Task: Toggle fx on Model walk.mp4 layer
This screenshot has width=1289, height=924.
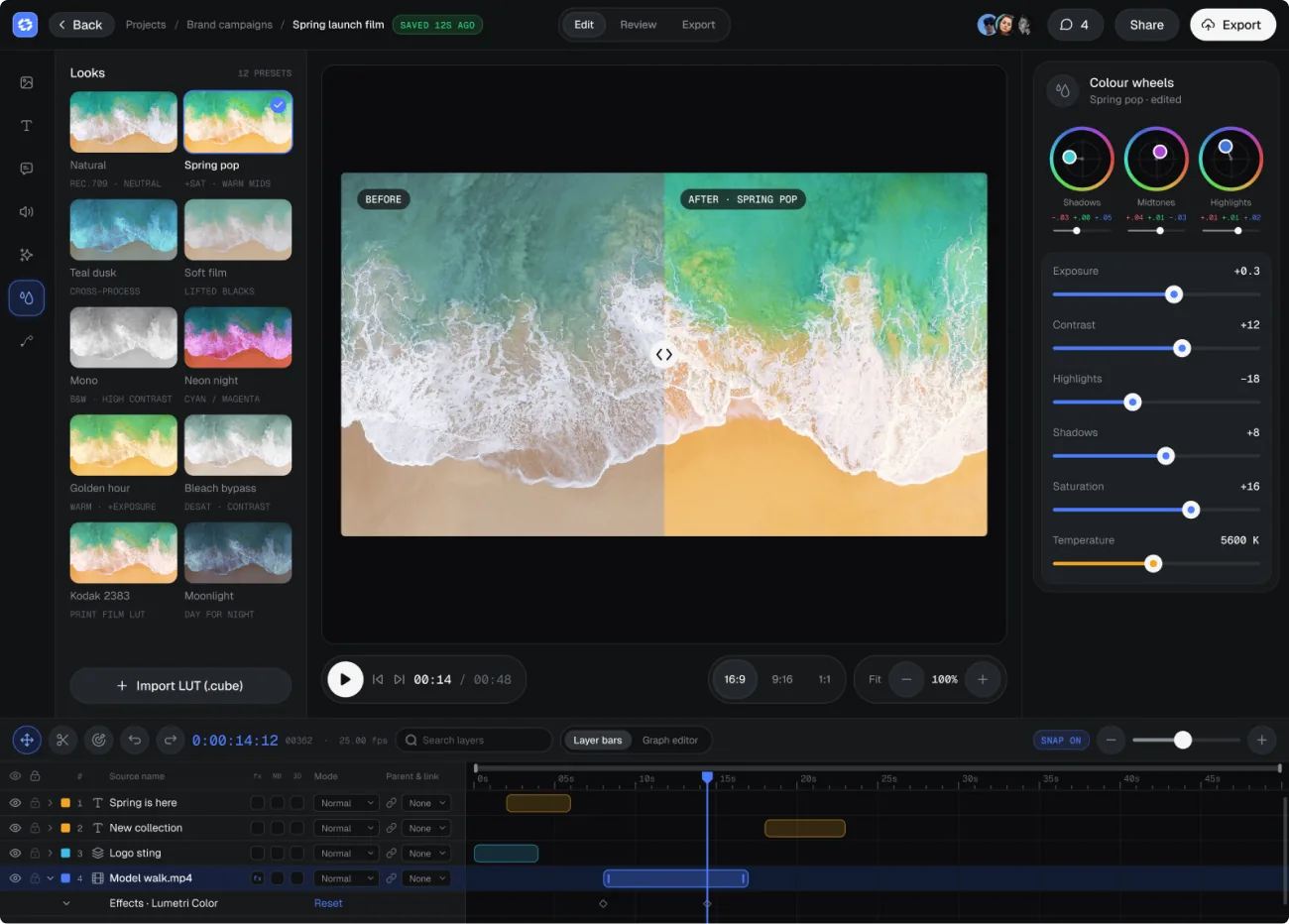Action: [x=257, y=878]
